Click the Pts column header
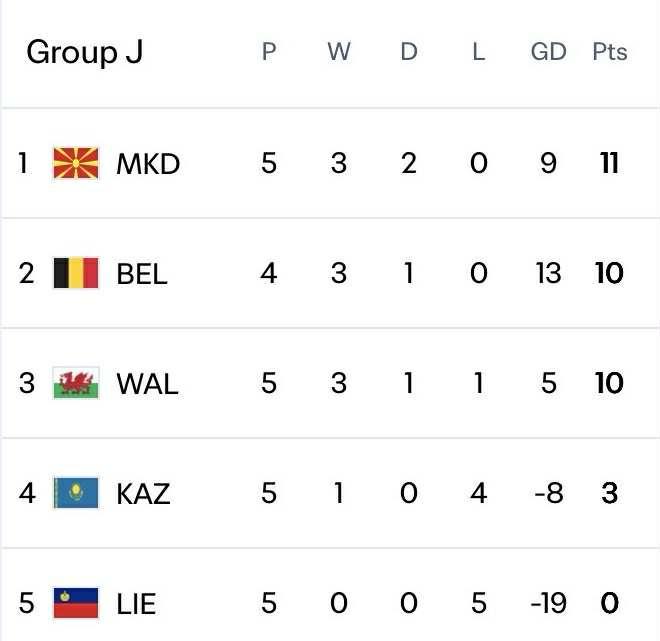The height and width of the screenshot is (641, 660). (609, 52)
